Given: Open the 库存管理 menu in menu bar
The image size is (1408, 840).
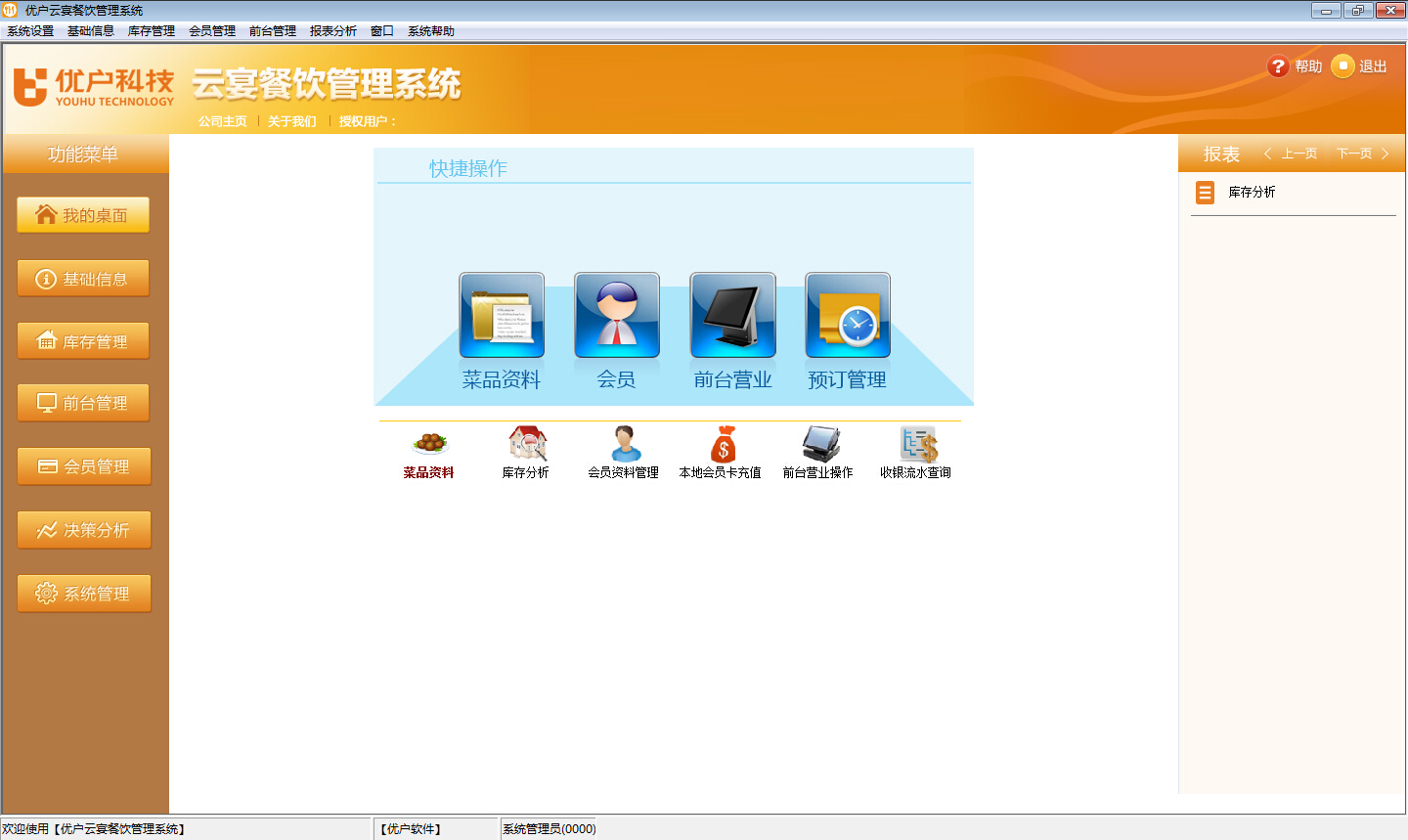Looking at the screenshot, I should click(x=152, y=31).
